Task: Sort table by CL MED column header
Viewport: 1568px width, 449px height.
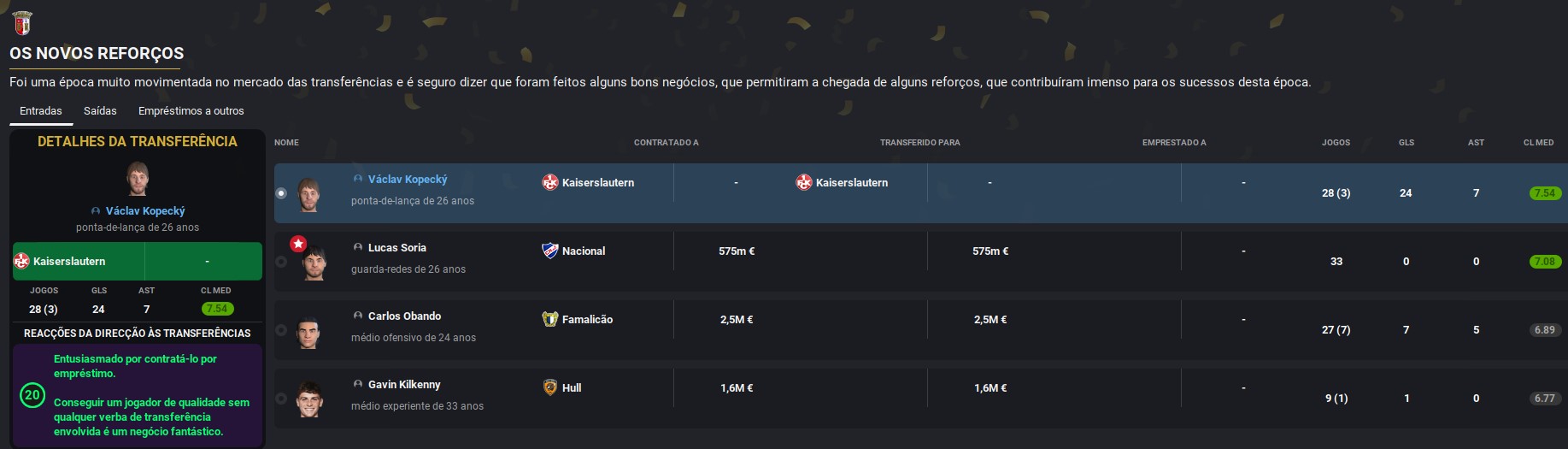Action: (1538, 143)
